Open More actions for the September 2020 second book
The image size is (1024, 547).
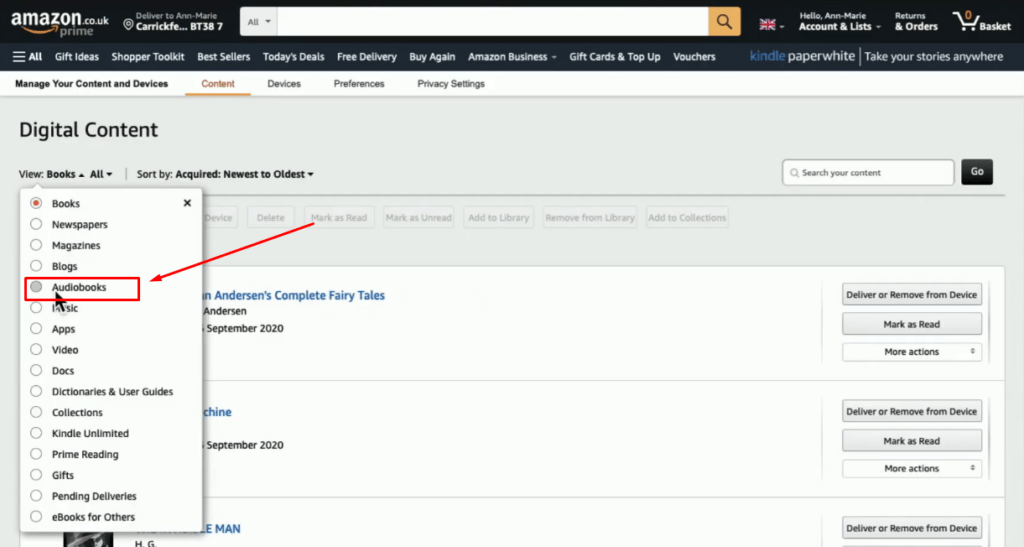point(912,469)
